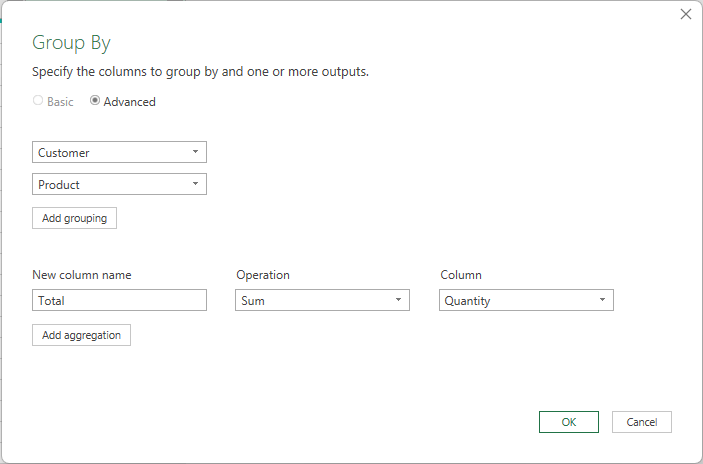
Task: Focus the Total new column name field
Action: click(119, 300)
